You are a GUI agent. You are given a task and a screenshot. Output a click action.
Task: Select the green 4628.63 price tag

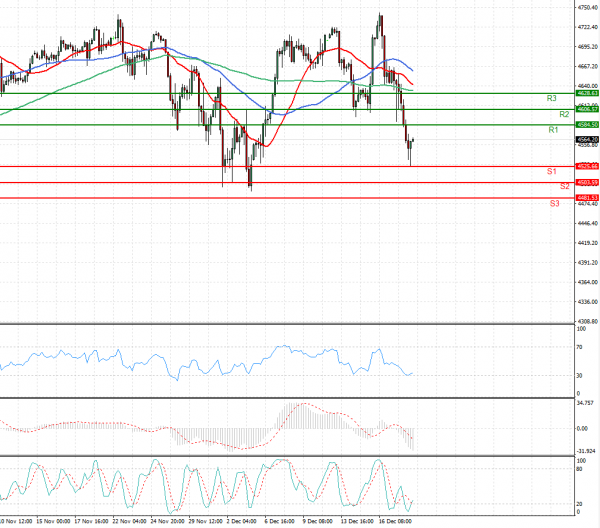[x=587, y=93]
